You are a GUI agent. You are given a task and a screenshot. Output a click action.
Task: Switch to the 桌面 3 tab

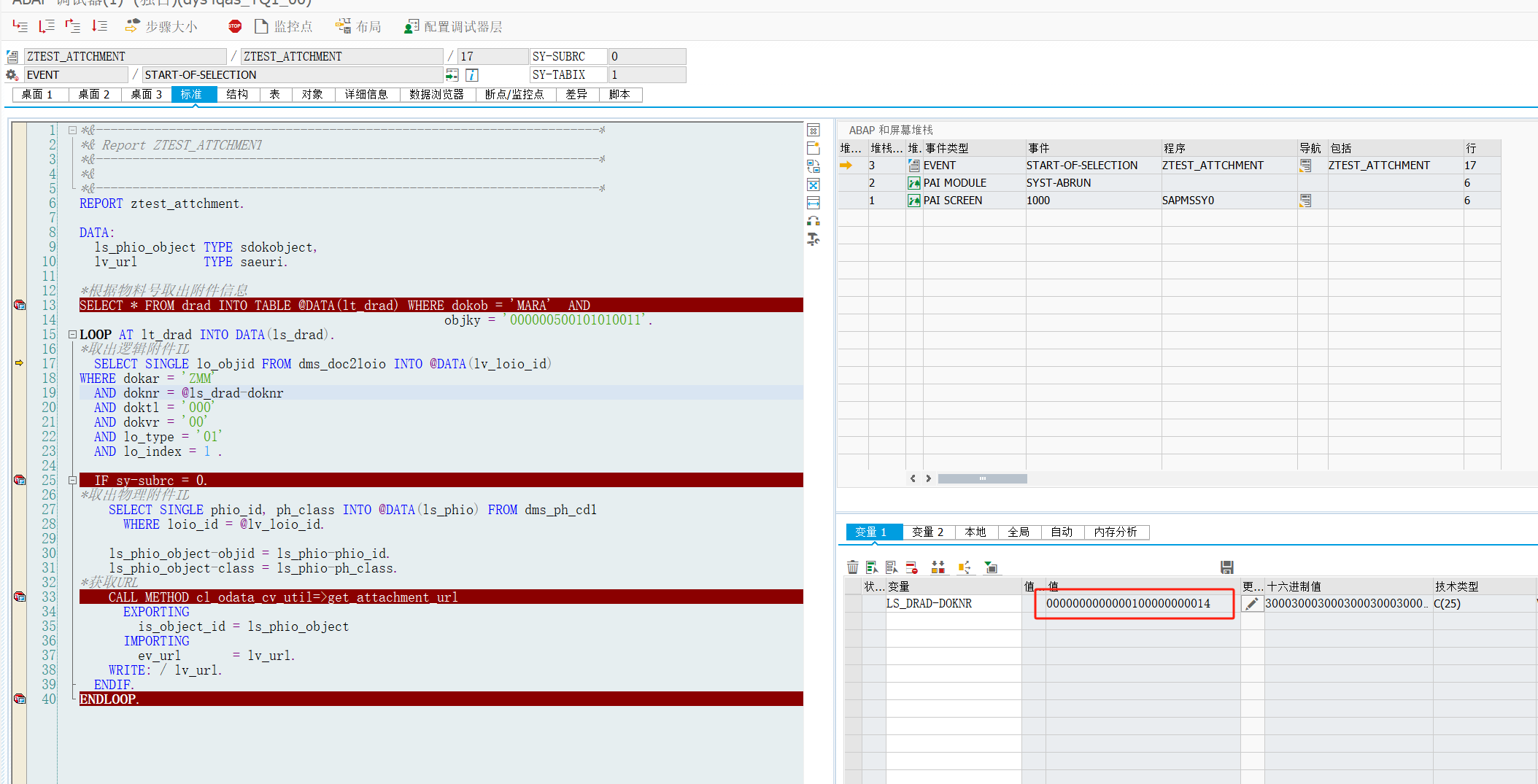click(146, 94)
